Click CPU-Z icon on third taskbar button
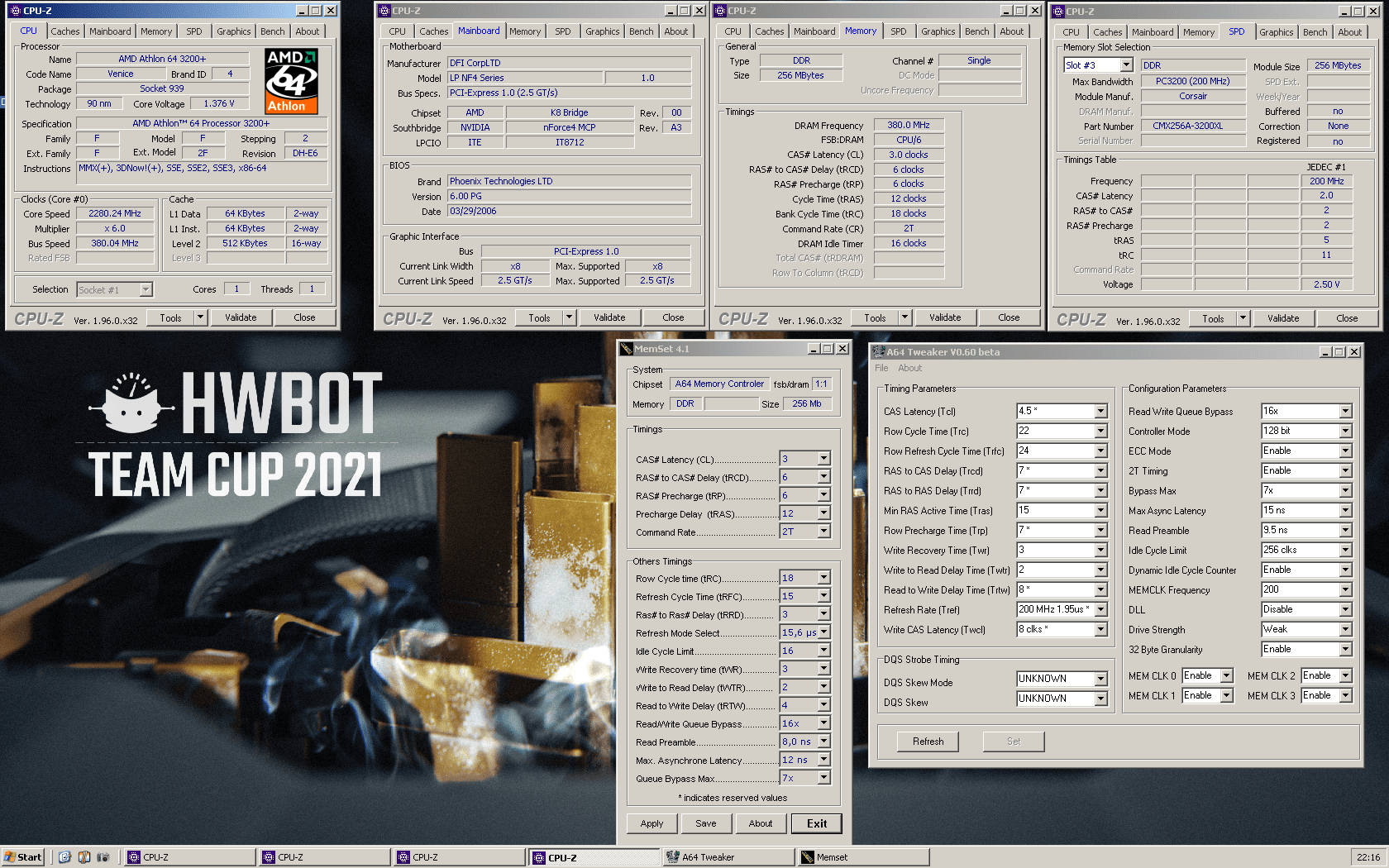The width and height of the screenshot is (1389, 868). (x=403, y=857)
